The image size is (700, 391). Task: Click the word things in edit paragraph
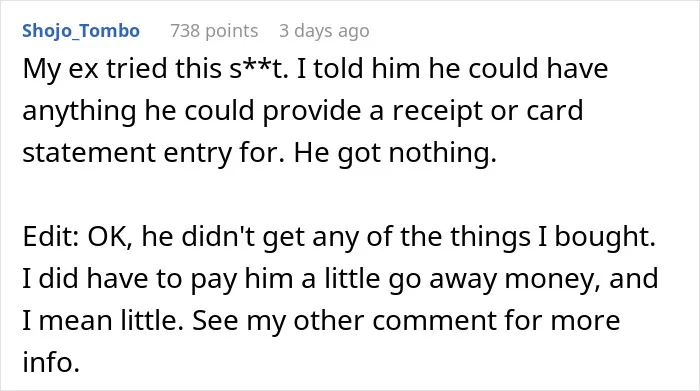(x=491, y=237)
